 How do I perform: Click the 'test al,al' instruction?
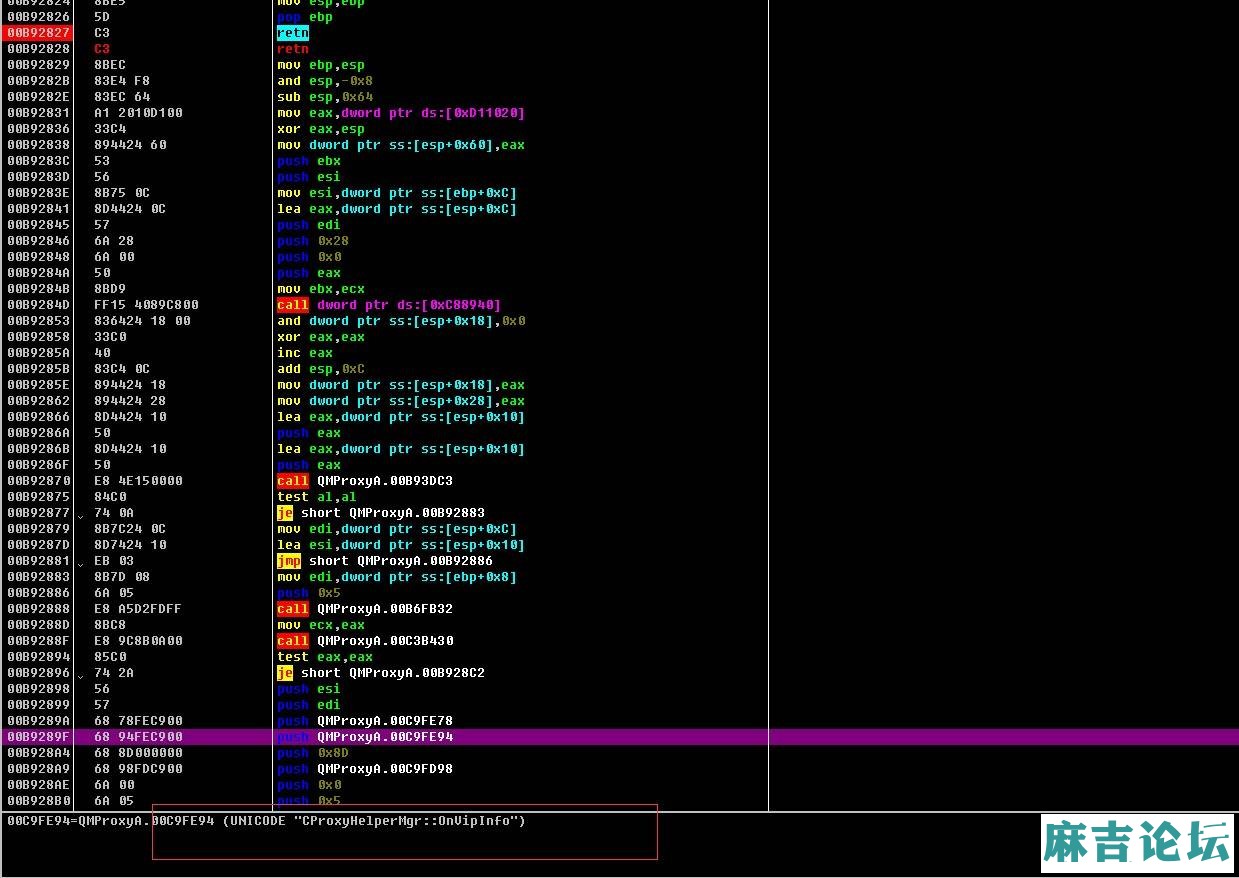[317, 497]
